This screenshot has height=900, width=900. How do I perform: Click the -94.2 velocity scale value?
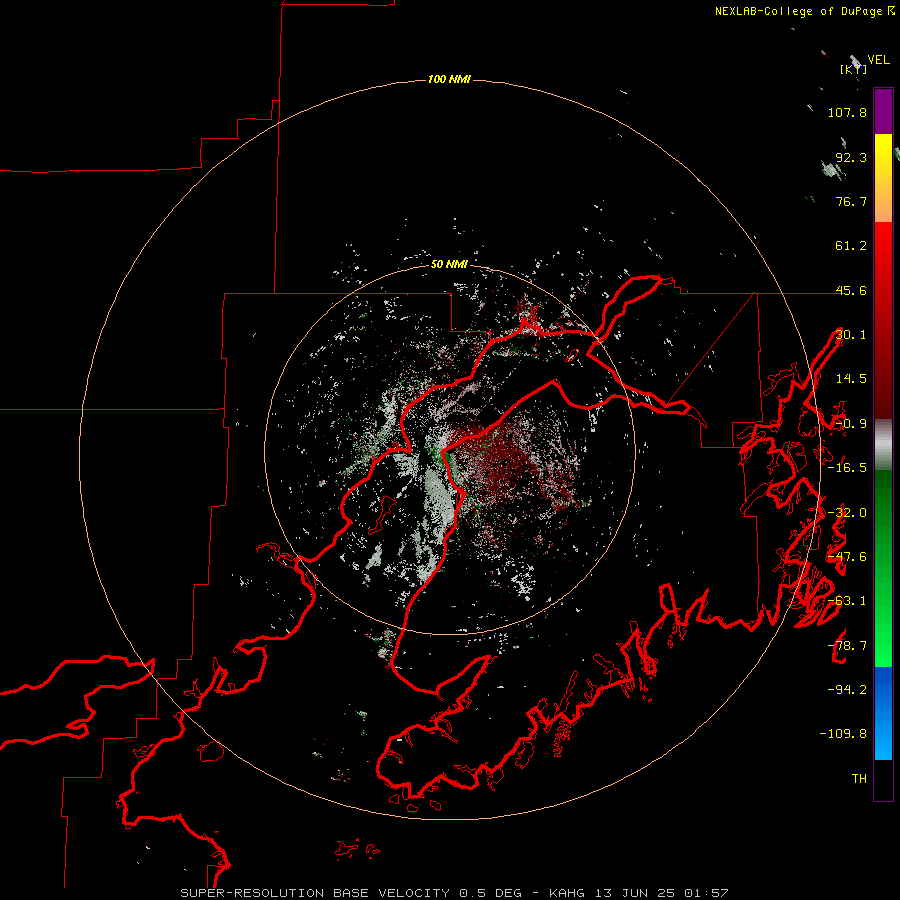pos(847,690)
